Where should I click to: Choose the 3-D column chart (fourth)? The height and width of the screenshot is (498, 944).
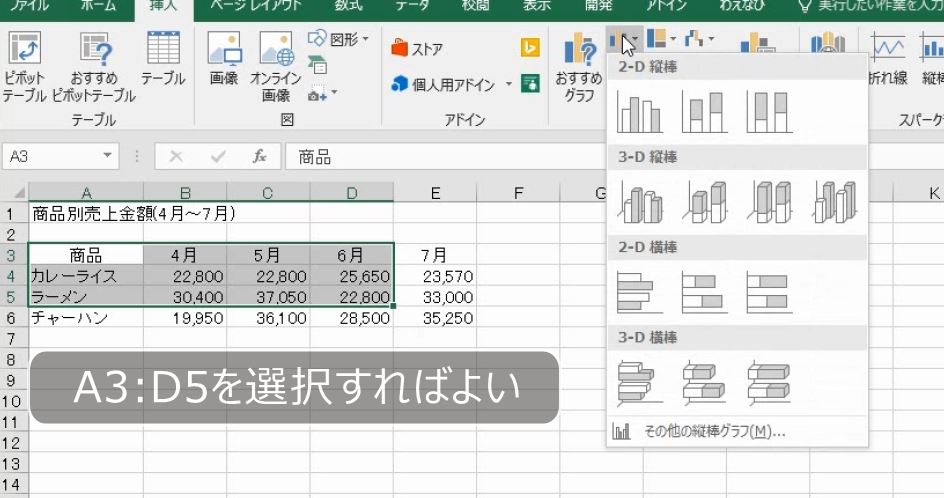coord(834,202)
